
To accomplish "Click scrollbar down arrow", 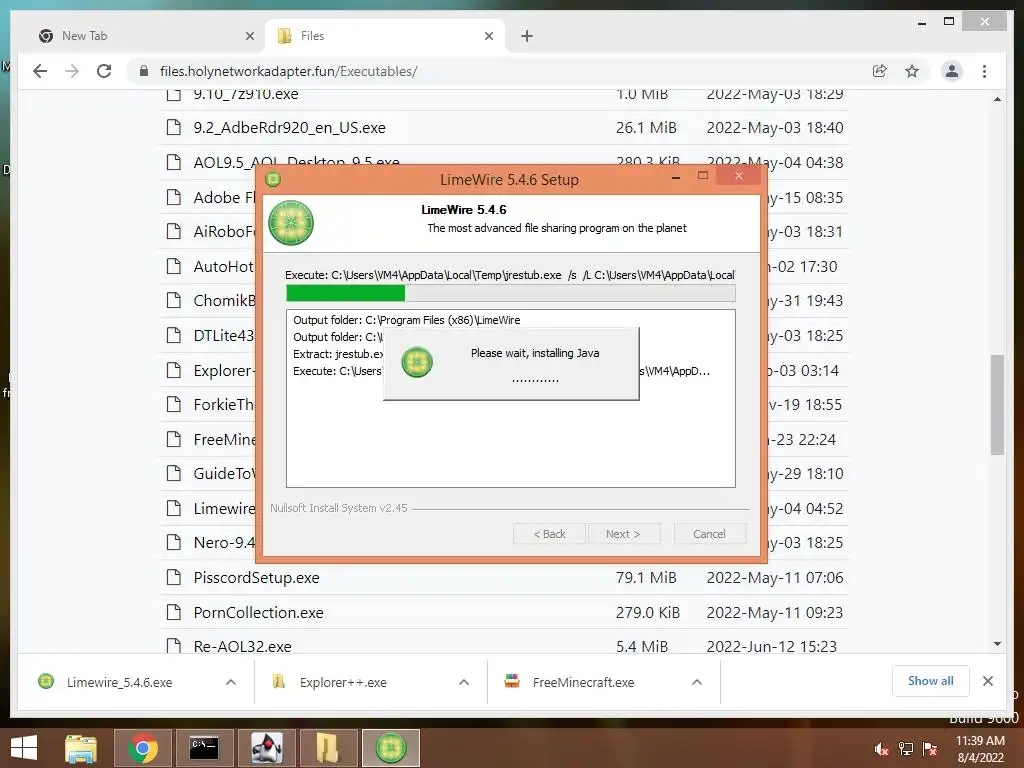I will (997, 645).
